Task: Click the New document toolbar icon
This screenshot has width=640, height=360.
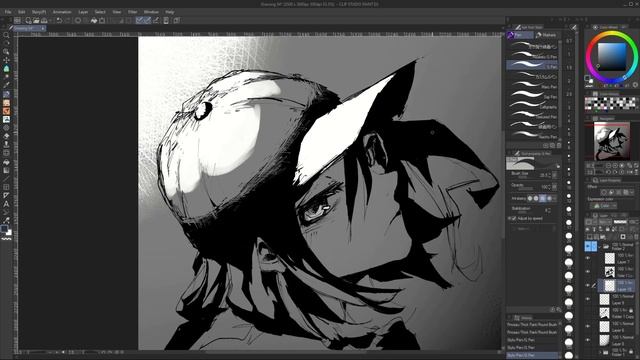Action: pyautogui.click(x=28, y=20)
